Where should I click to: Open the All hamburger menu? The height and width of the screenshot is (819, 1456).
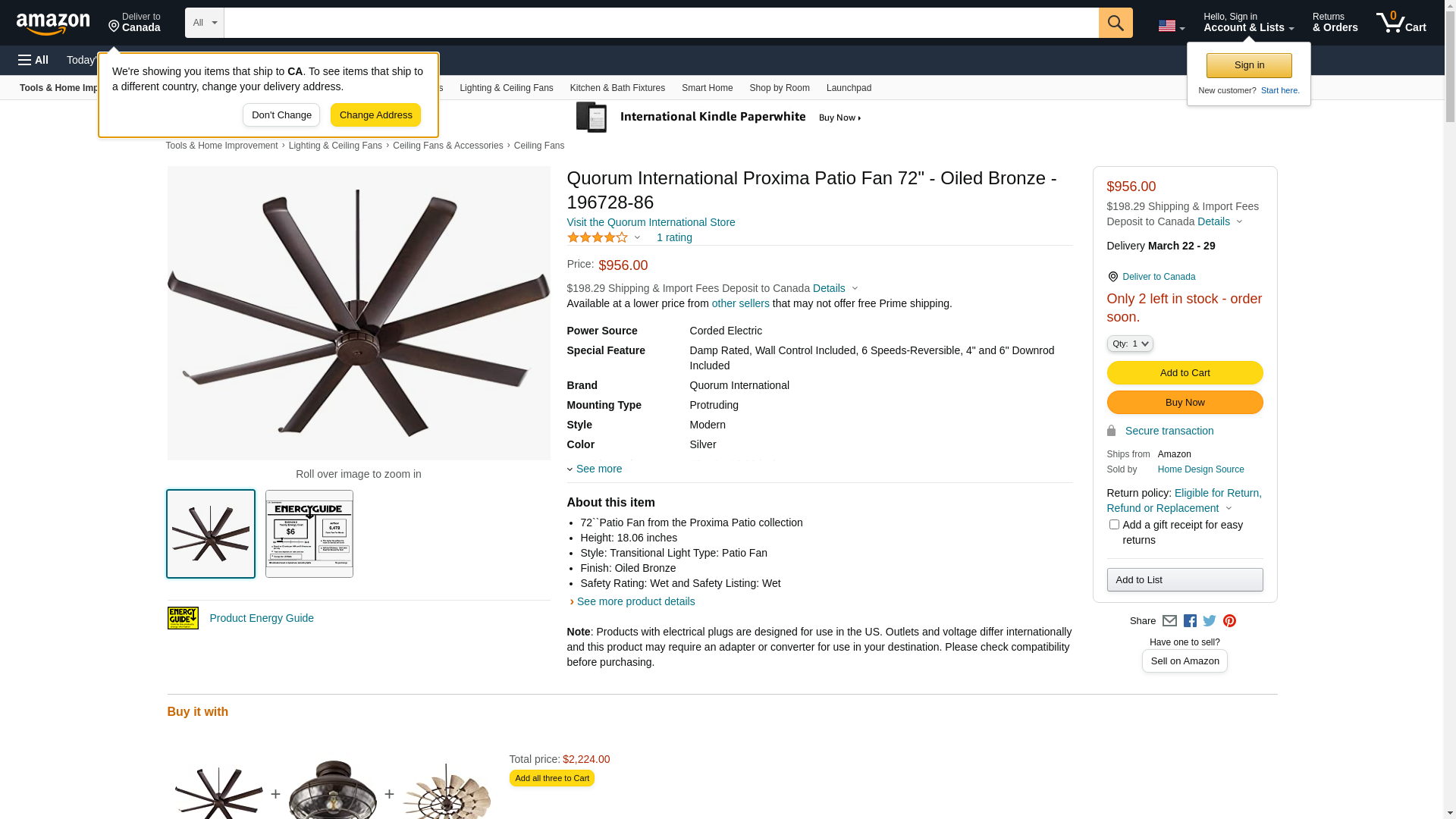[x=33, y=60]
